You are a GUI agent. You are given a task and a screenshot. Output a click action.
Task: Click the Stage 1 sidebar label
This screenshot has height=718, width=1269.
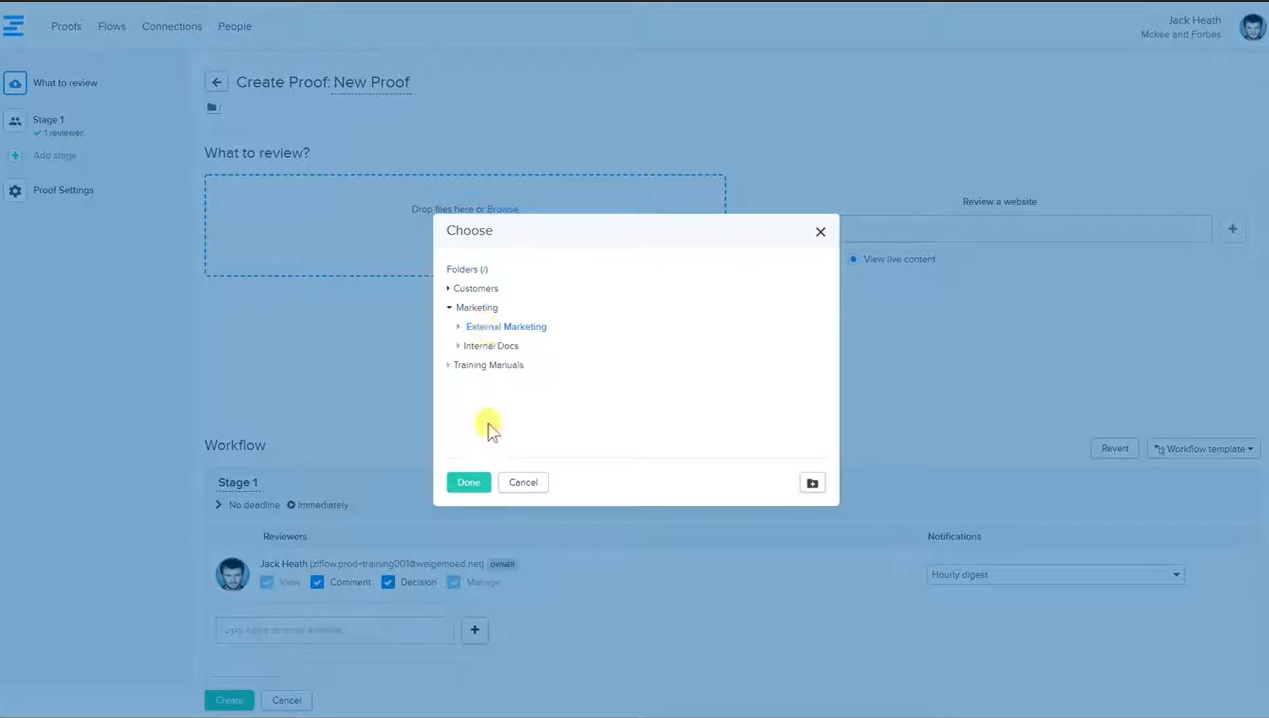point(48,120)
